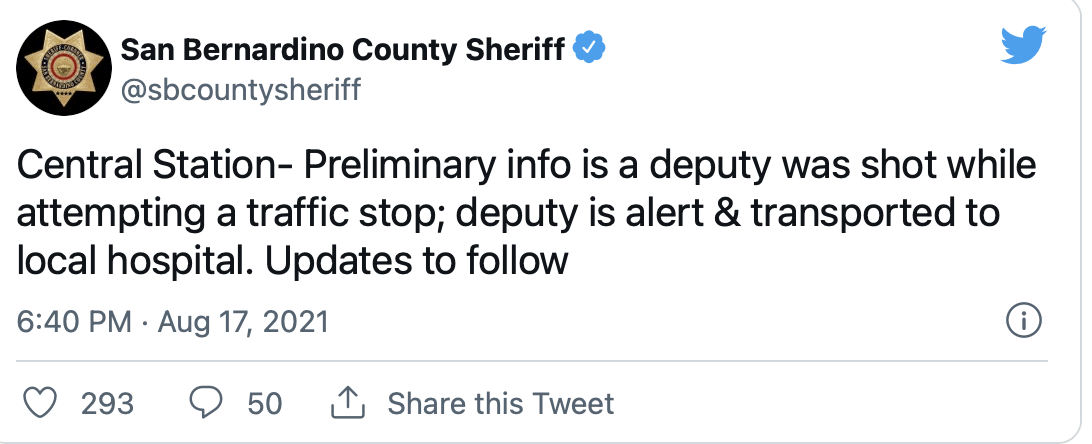Like the tweet with the heart icon

[x=40, y=403]
